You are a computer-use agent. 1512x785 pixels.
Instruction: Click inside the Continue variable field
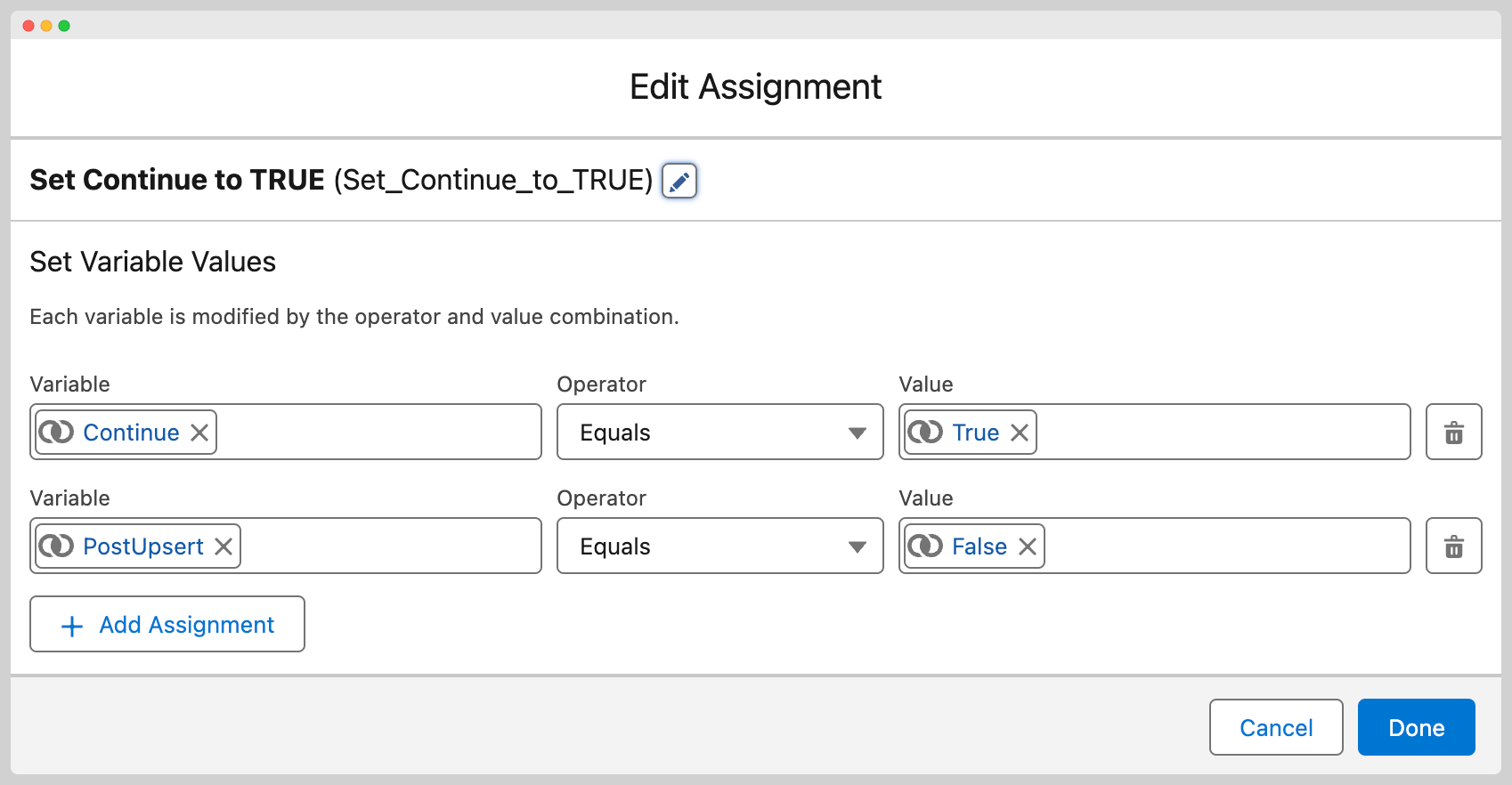[378, 433]
